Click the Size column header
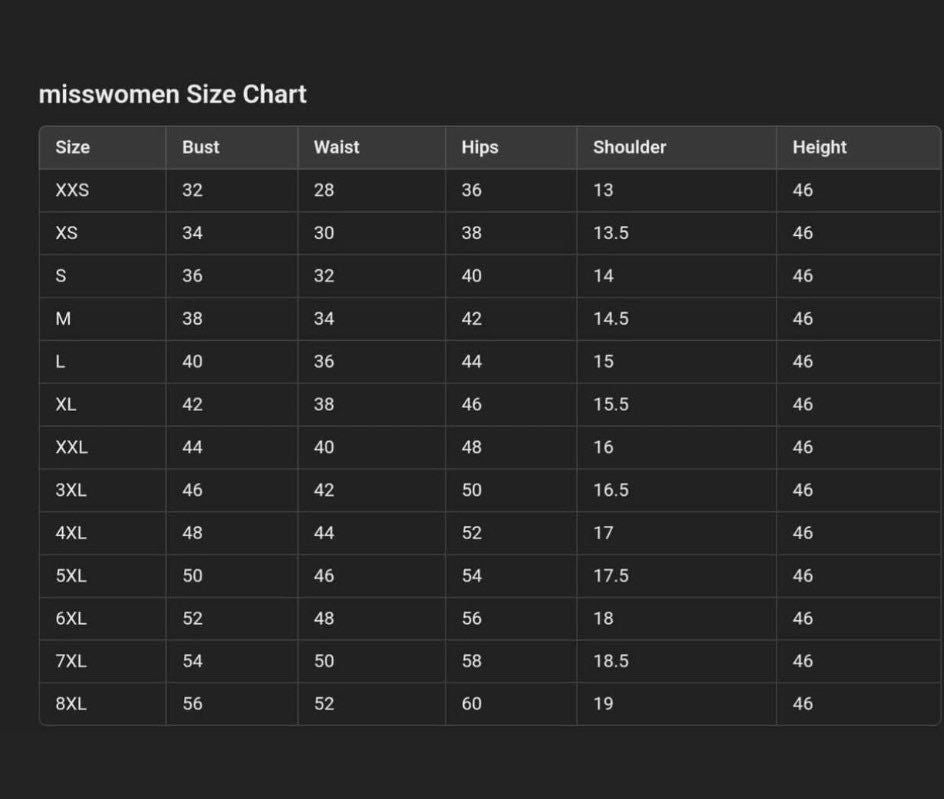The height and width of the screenshot is (799, 944). [72, 147]
